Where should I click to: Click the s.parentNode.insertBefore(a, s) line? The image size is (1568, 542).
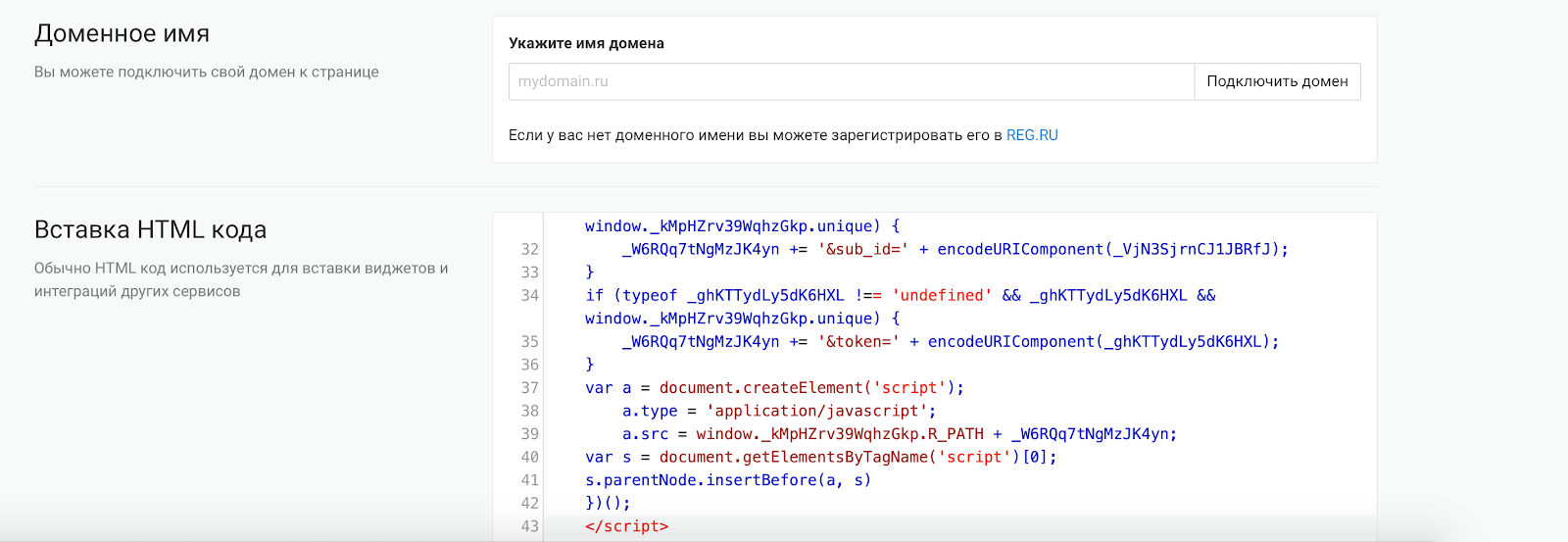click(x=728, y=479)
